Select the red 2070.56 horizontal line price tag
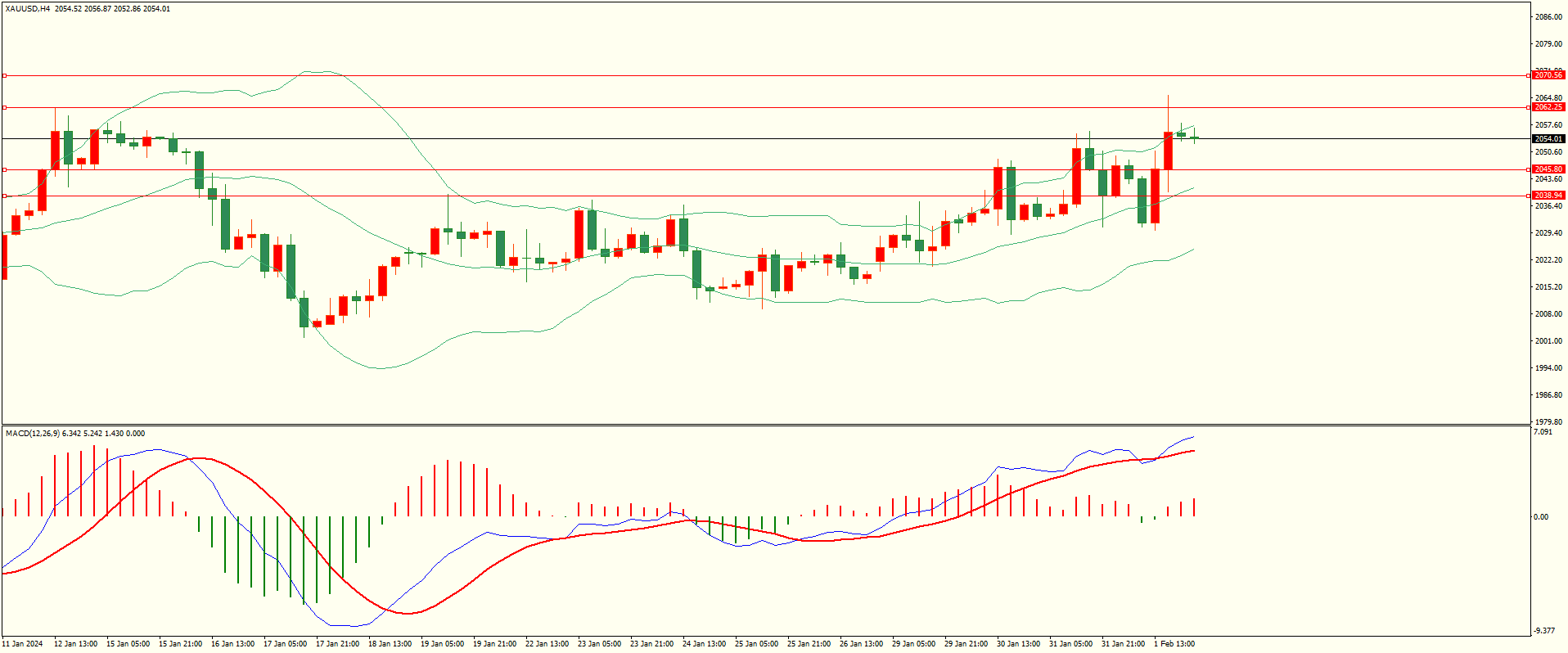 (x=1548, y=75)
